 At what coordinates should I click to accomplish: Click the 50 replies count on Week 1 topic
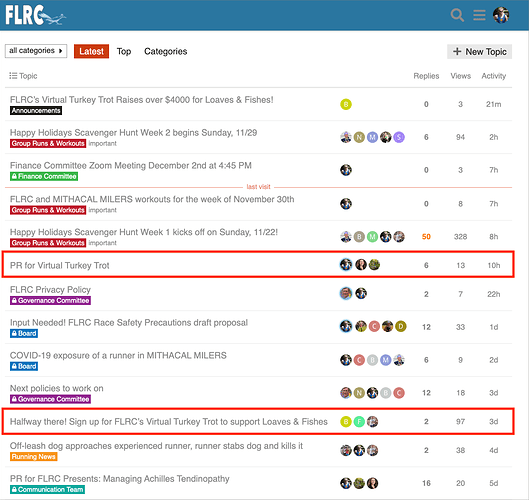tap(426, 237)
